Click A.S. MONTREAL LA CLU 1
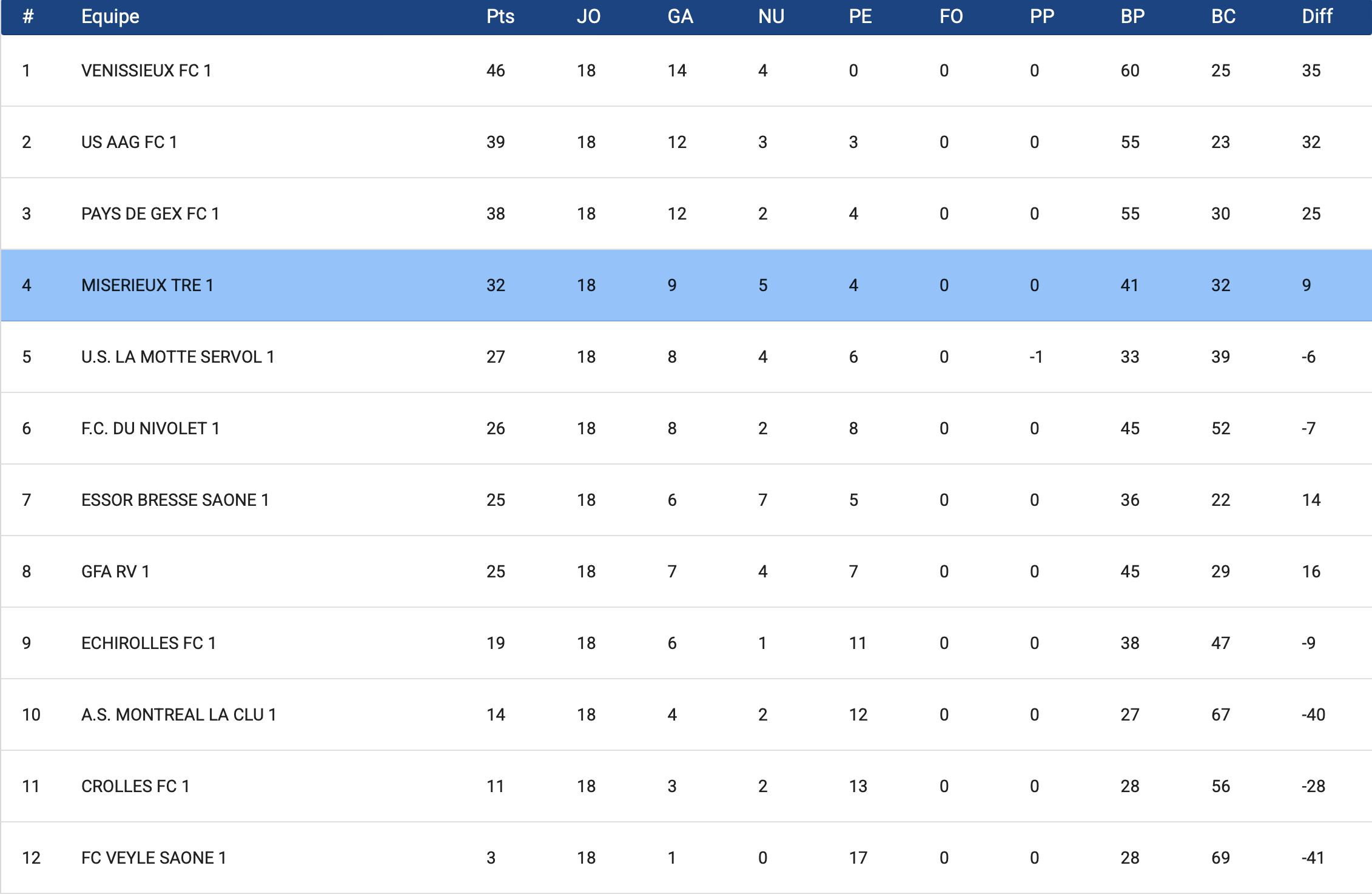This screenshot has height=894, width=1372. pyautogui.click(x=178, y=715)
